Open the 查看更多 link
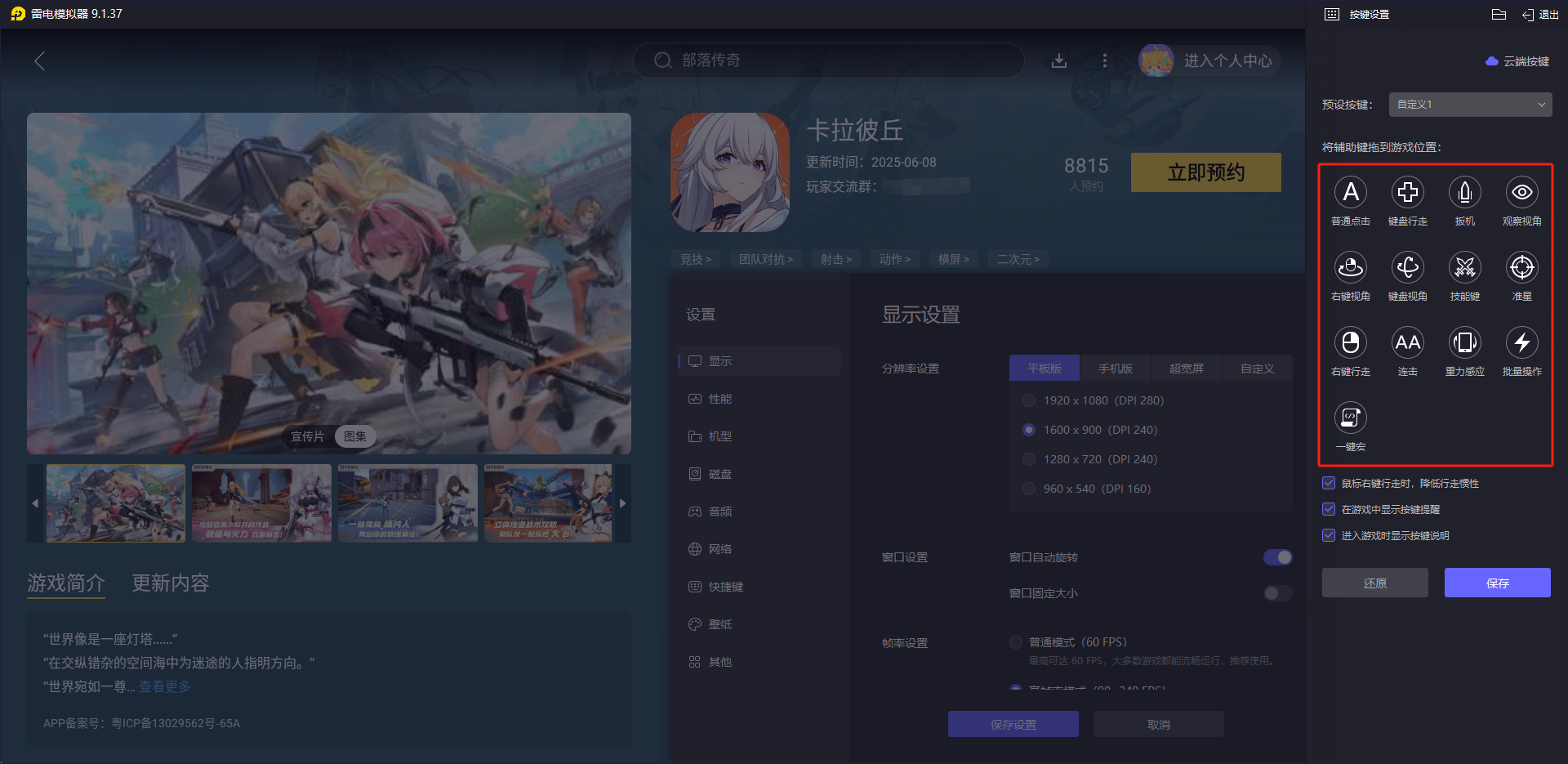 pyautogui.click(x=164, y=686)
